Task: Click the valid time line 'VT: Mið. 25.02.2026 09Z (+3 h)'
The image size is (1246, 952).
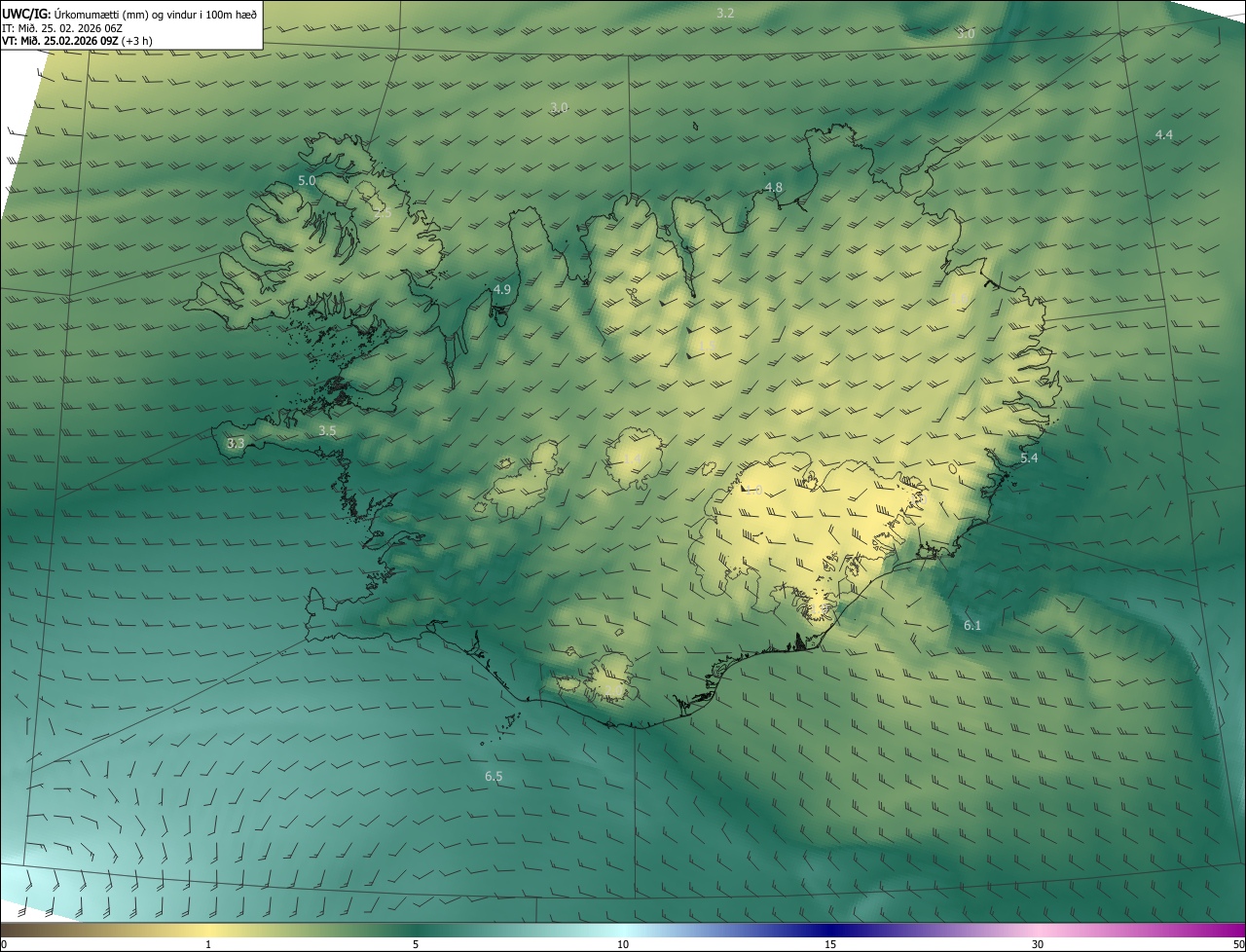Action: pyautogui.click(x=77, y=42)
